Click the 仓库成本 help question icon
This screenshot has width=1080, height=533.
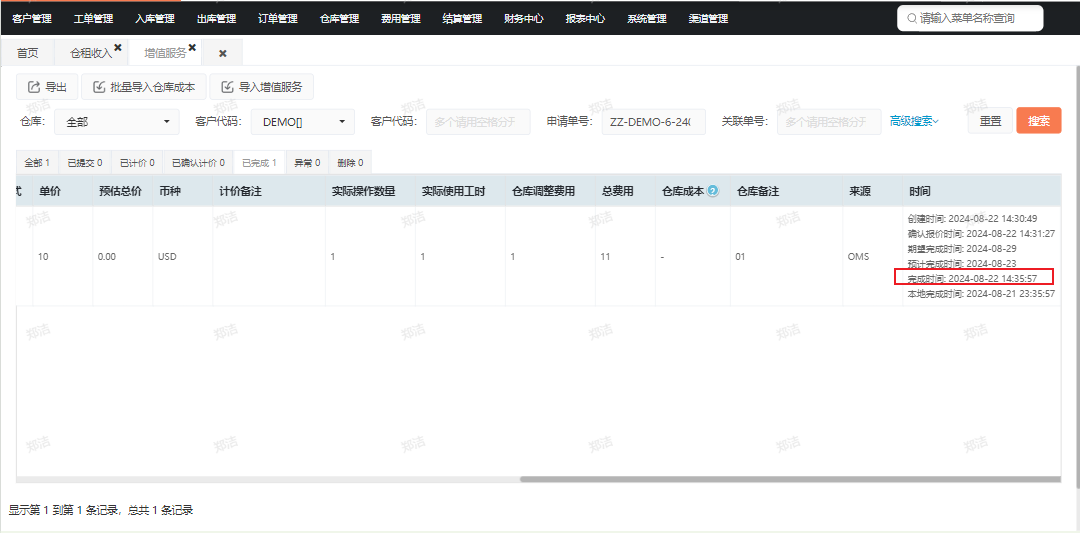click(x=713, y=191)
